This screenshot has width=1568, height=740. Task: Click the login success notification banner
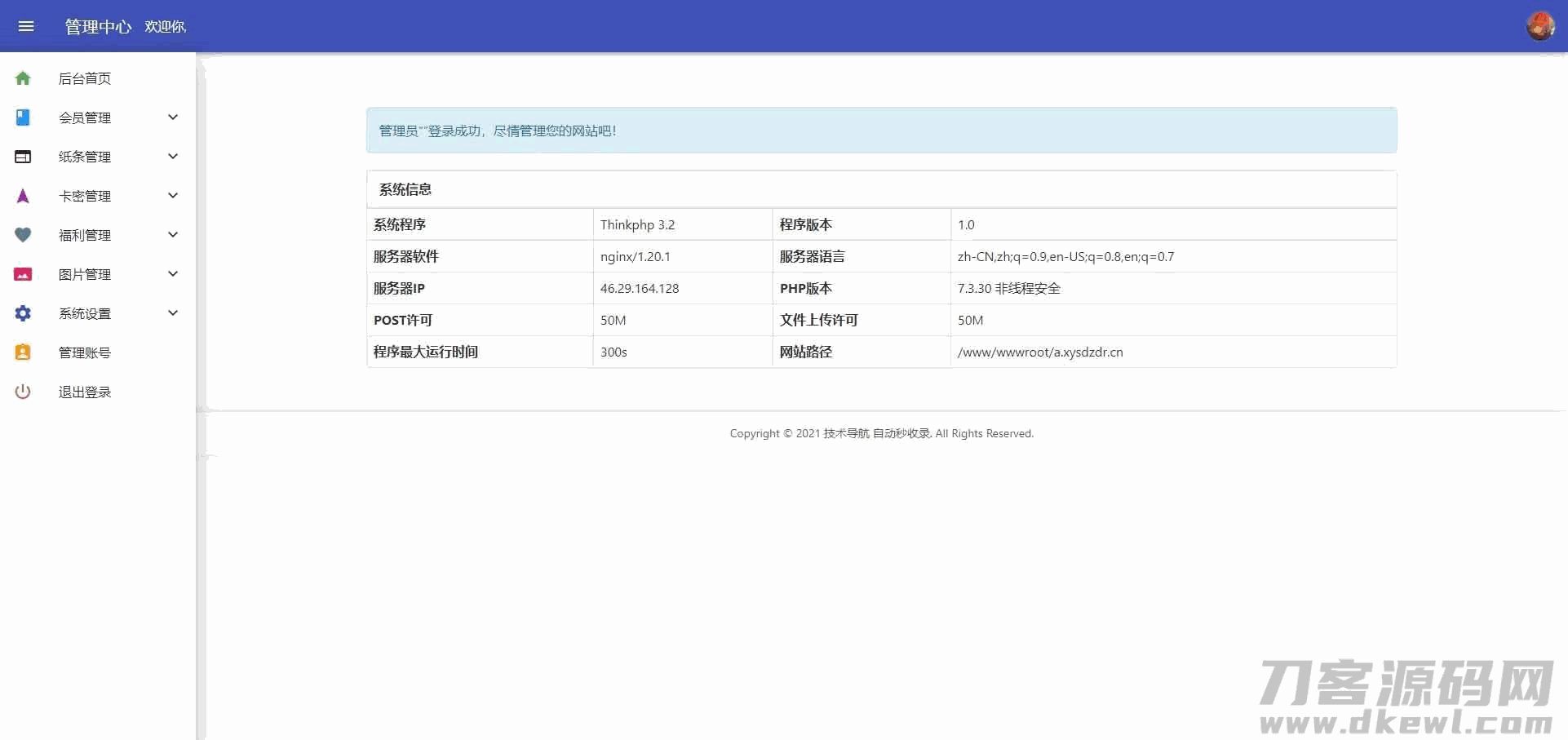tap(881, 131)
